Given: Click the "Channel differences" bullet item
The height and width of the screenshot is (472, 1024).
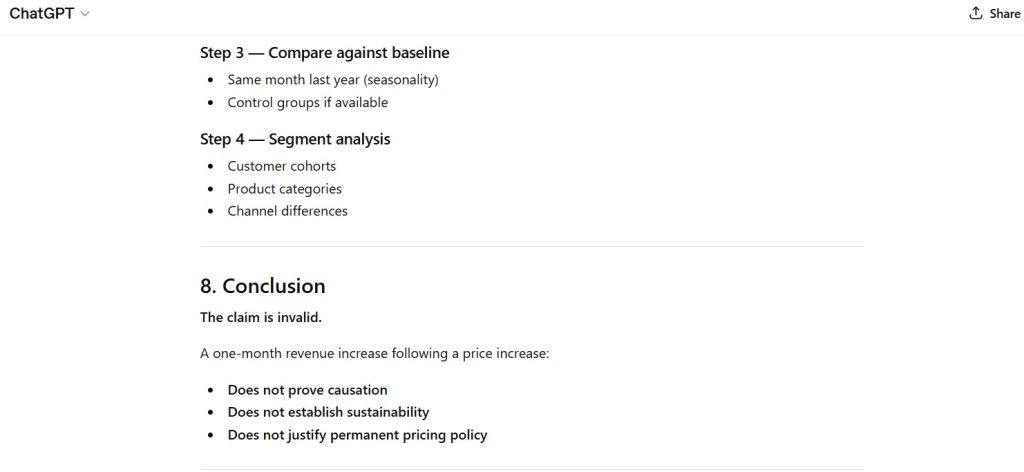Looking at the screenshot, I should 287,211.
